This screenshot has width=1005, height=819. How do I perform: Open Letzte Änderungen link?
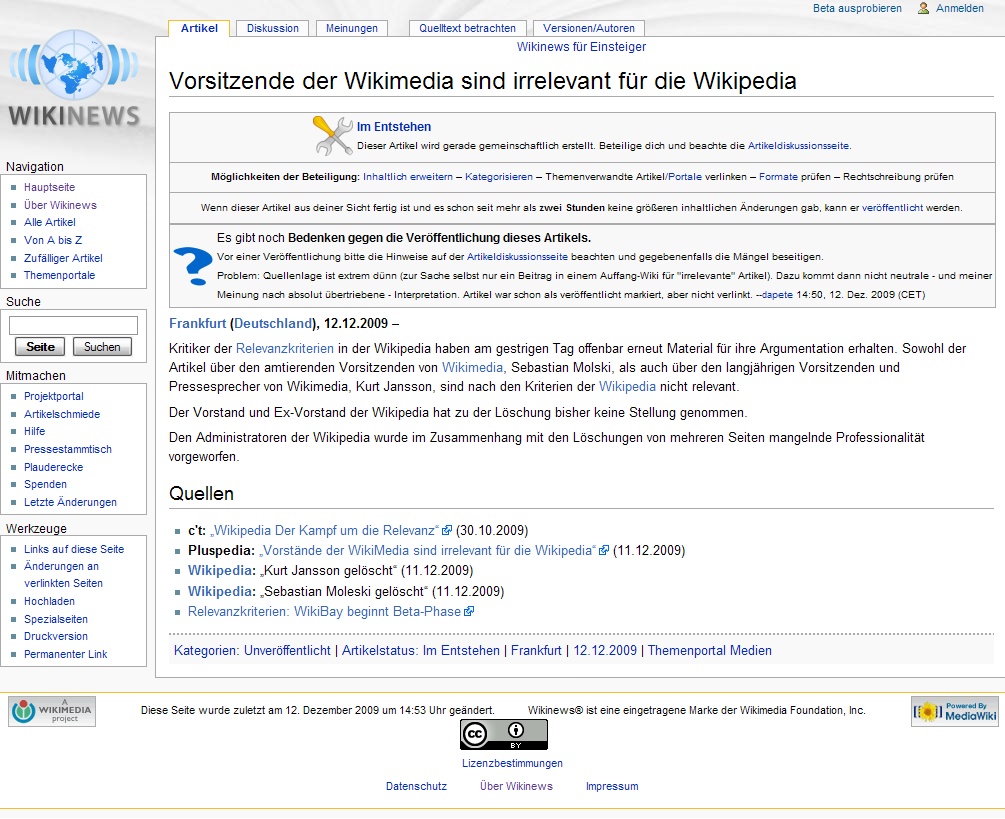point(70,502)
